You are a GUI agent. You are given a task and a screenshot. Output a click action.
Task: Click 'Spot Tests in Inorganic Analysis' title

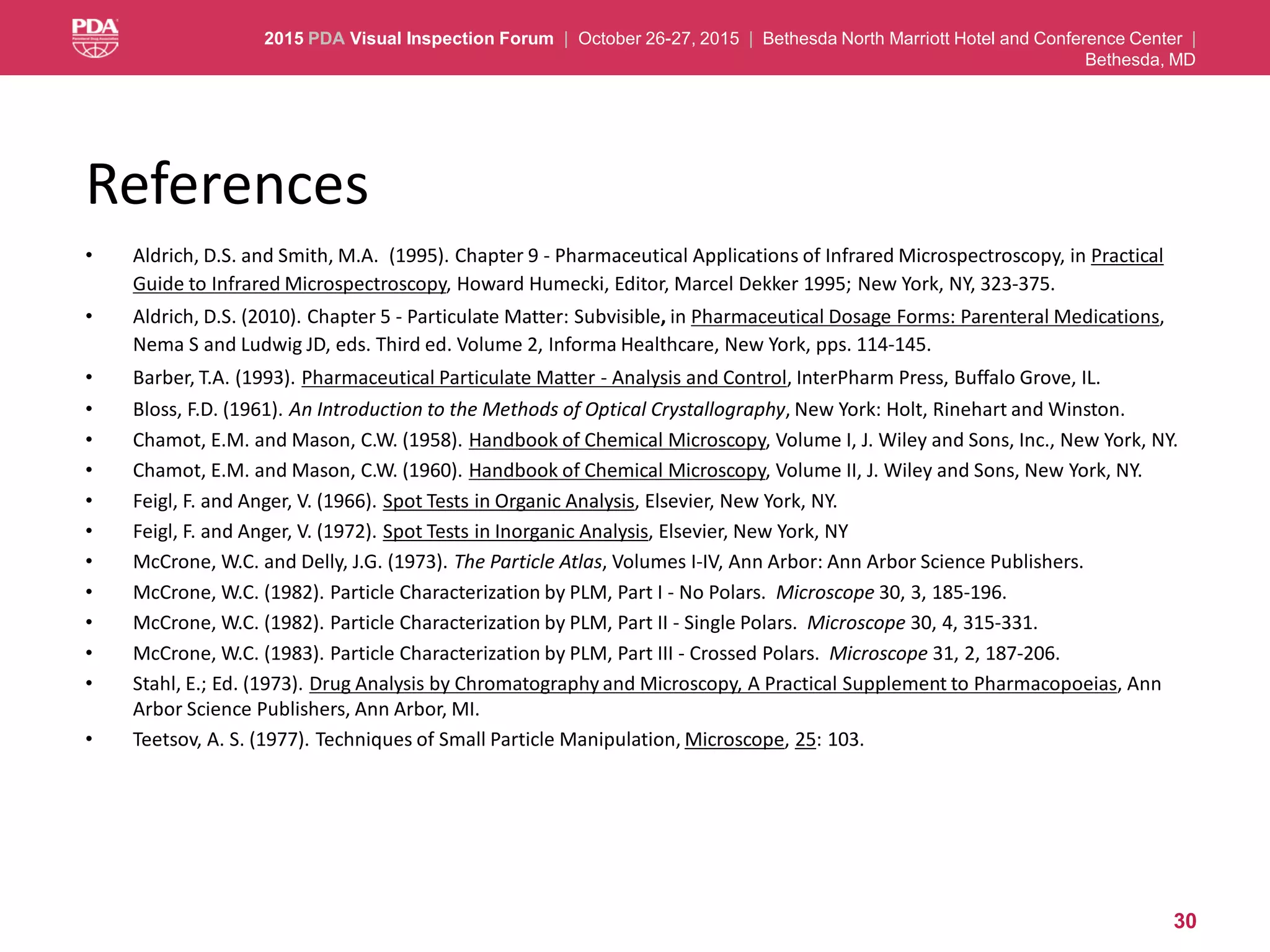(515, 531)
